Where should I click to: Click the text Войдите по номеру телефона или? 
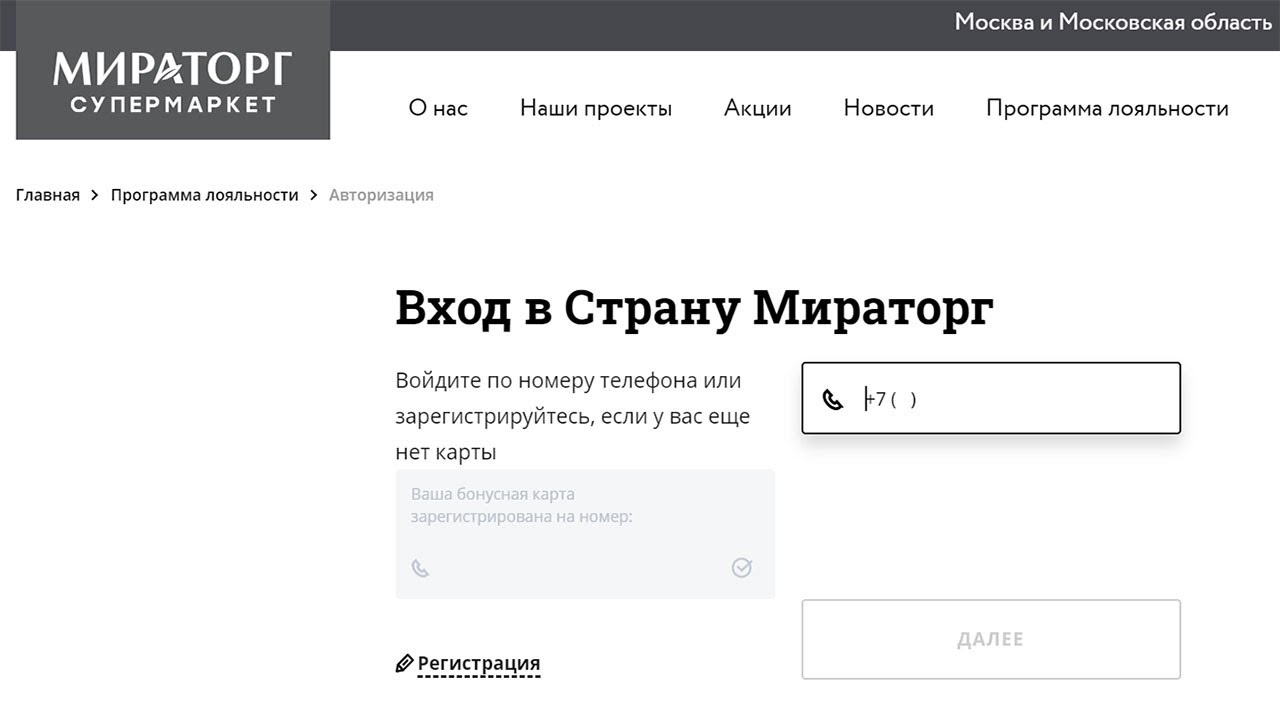click(x=569, y=381)
